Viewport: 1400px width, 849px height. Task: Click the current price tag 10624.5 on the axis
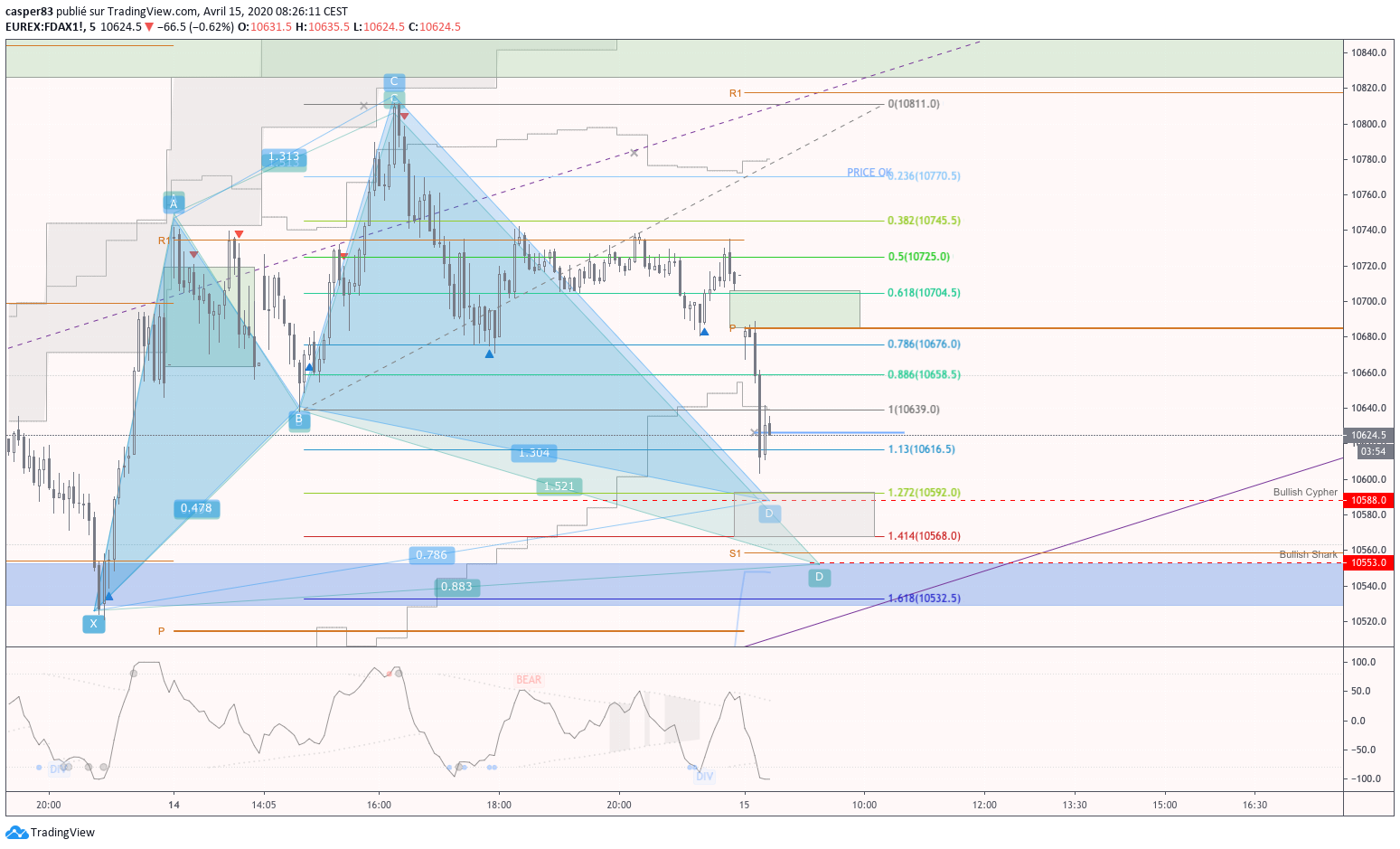pyautogui.click(x=1368, y=436)
